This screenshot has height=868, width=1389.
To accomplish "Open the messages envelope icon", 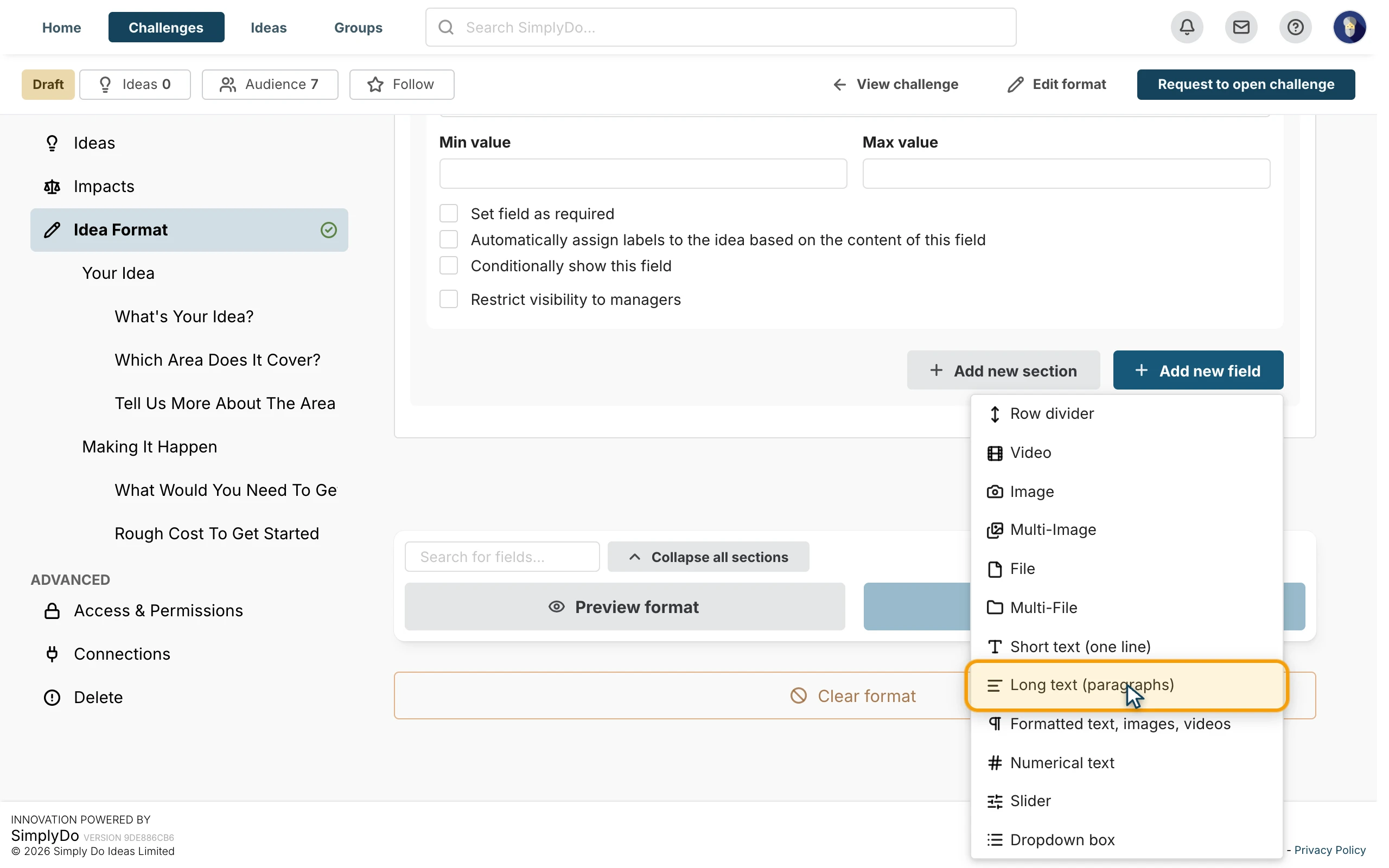I will pyautogui.click(x=1241, y=27).
